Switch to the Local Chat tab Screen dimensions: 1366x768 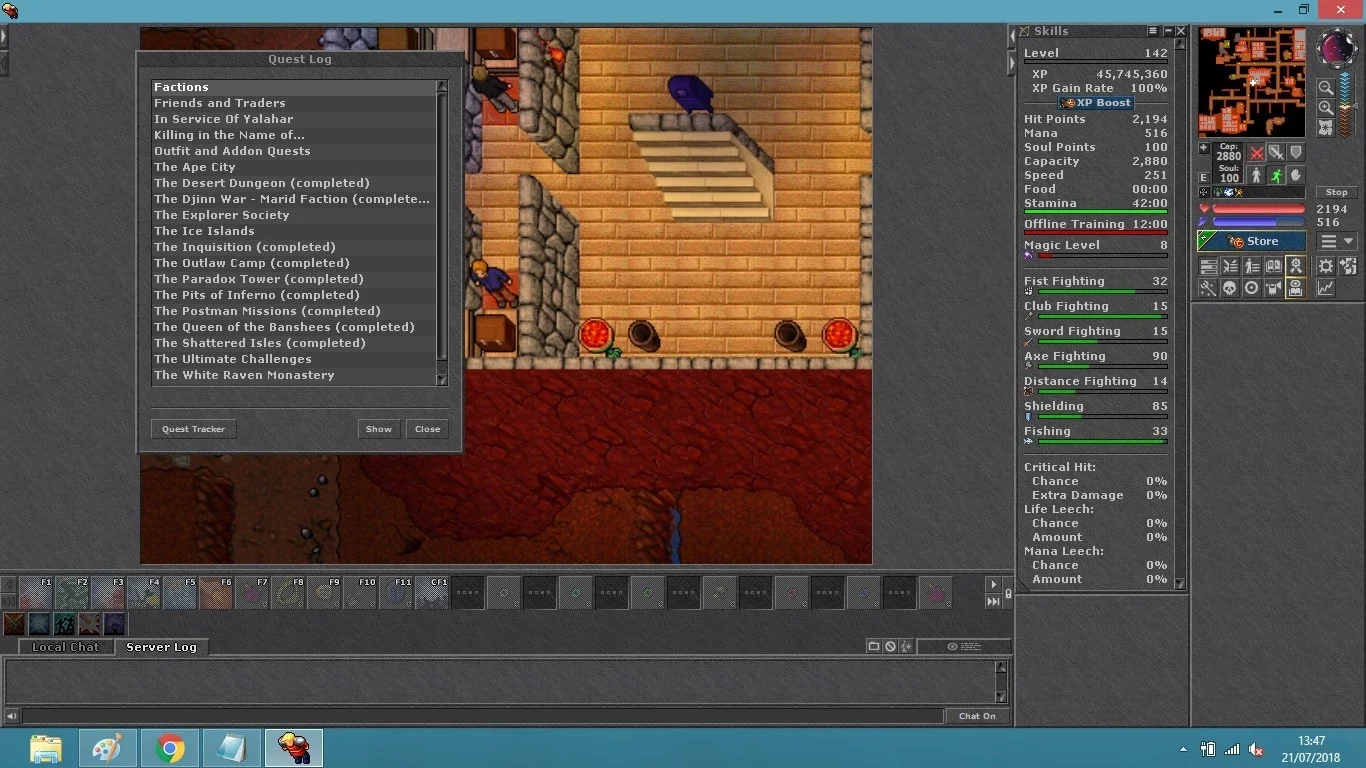(x=65, y=647)
